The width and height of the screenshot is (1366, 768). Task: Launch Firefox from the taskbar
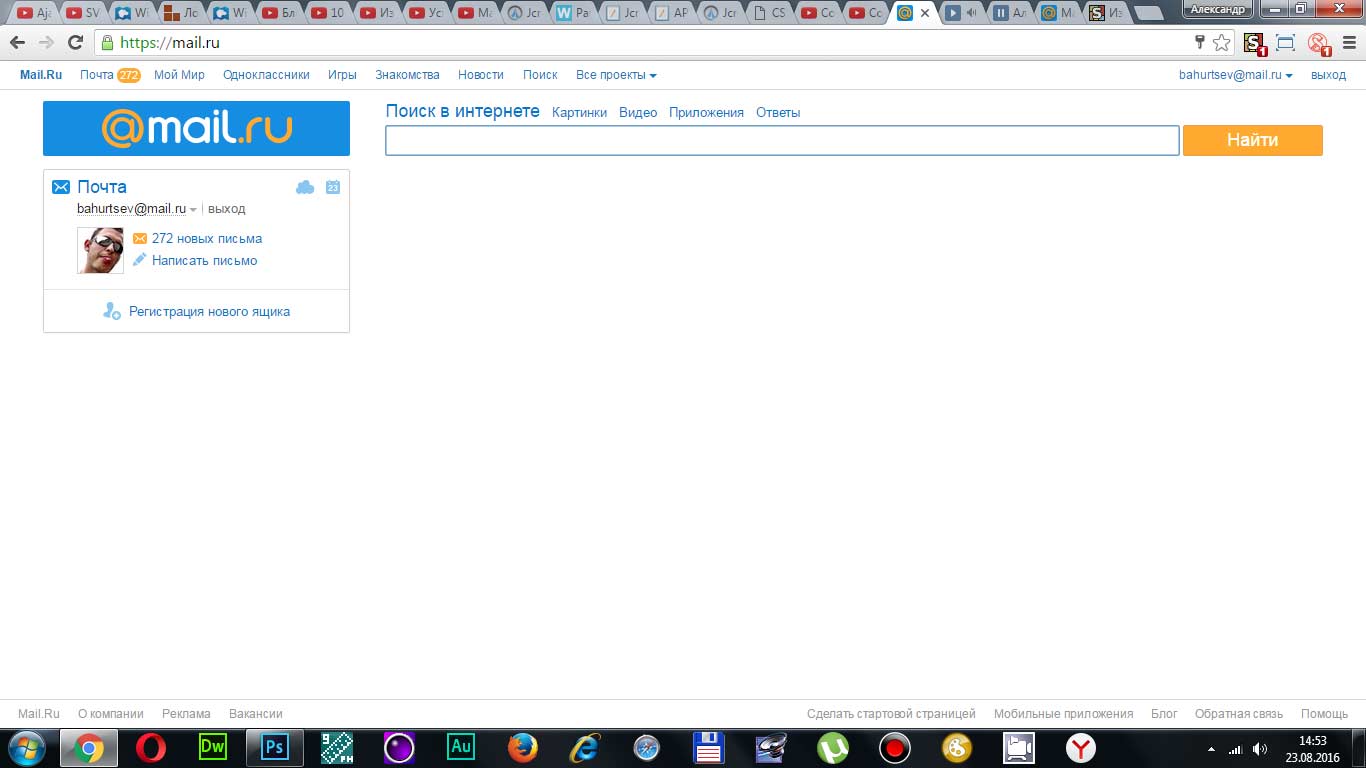[523, 748]
